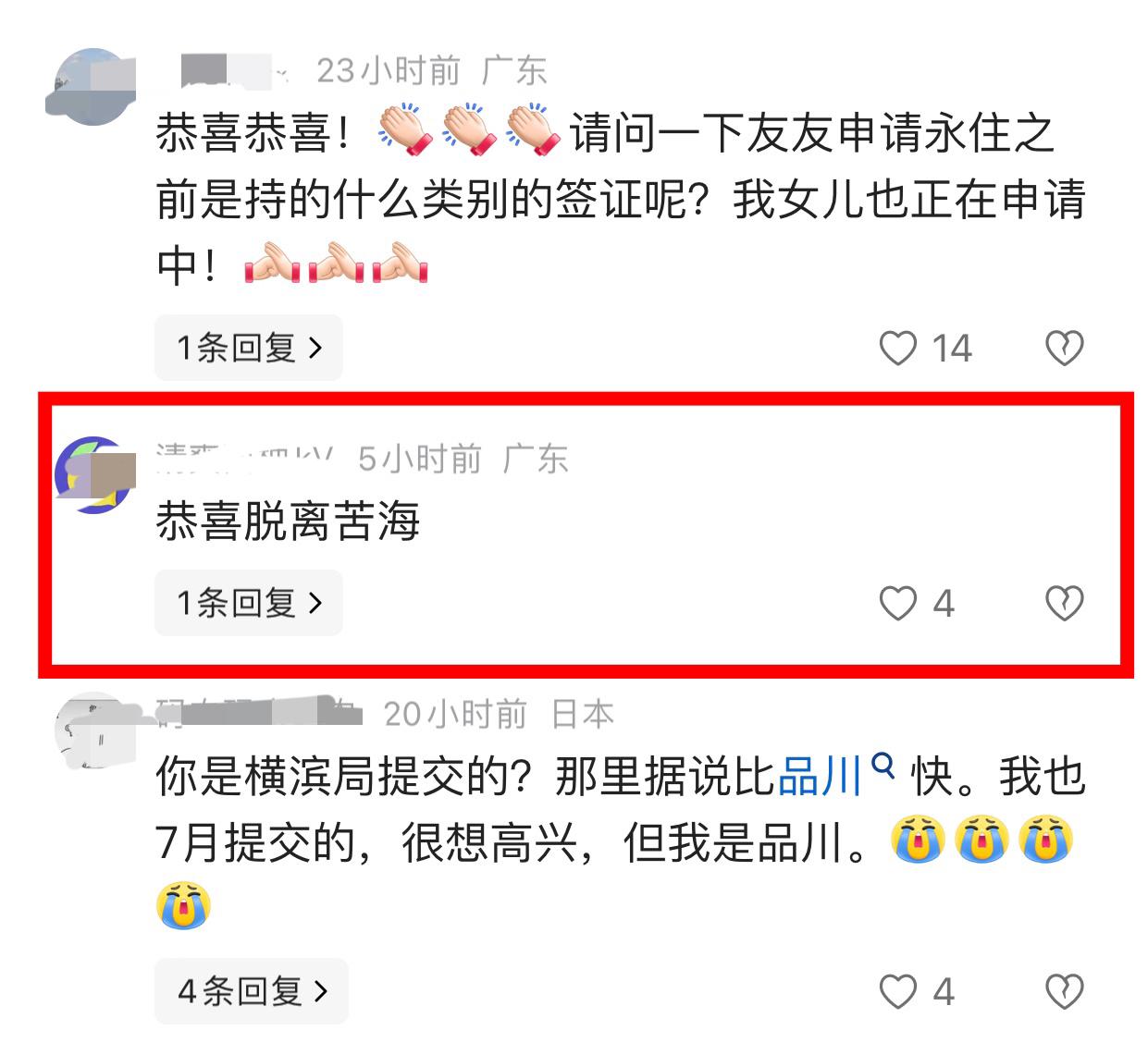Dislike the first comment about 永住 visa
The width and height of the screenshot is (1148, 1055).
coord(1064,349)
